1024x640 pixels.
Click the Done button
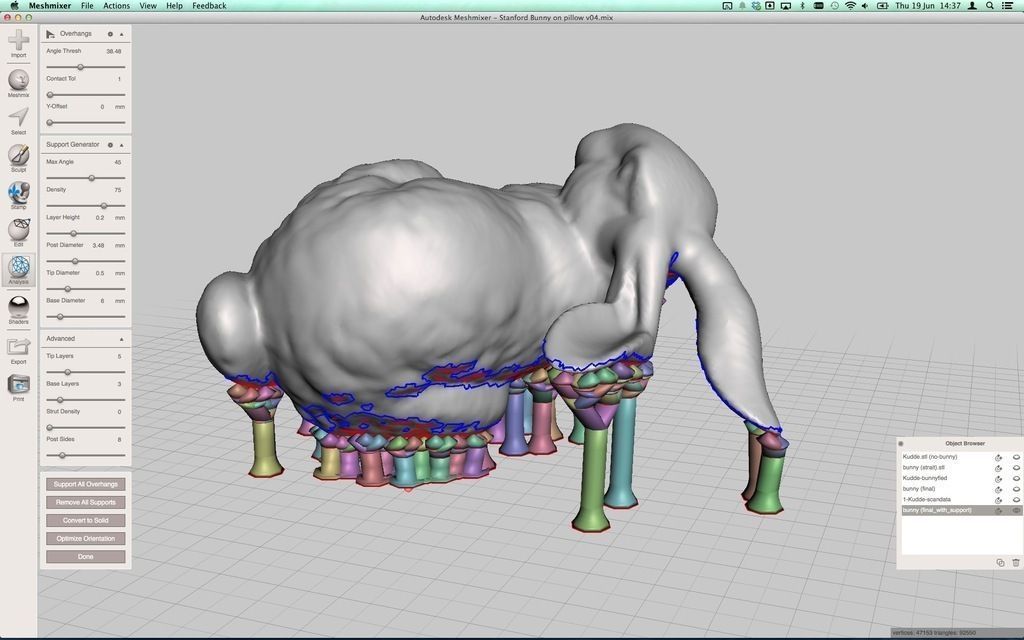coord(86,557)
